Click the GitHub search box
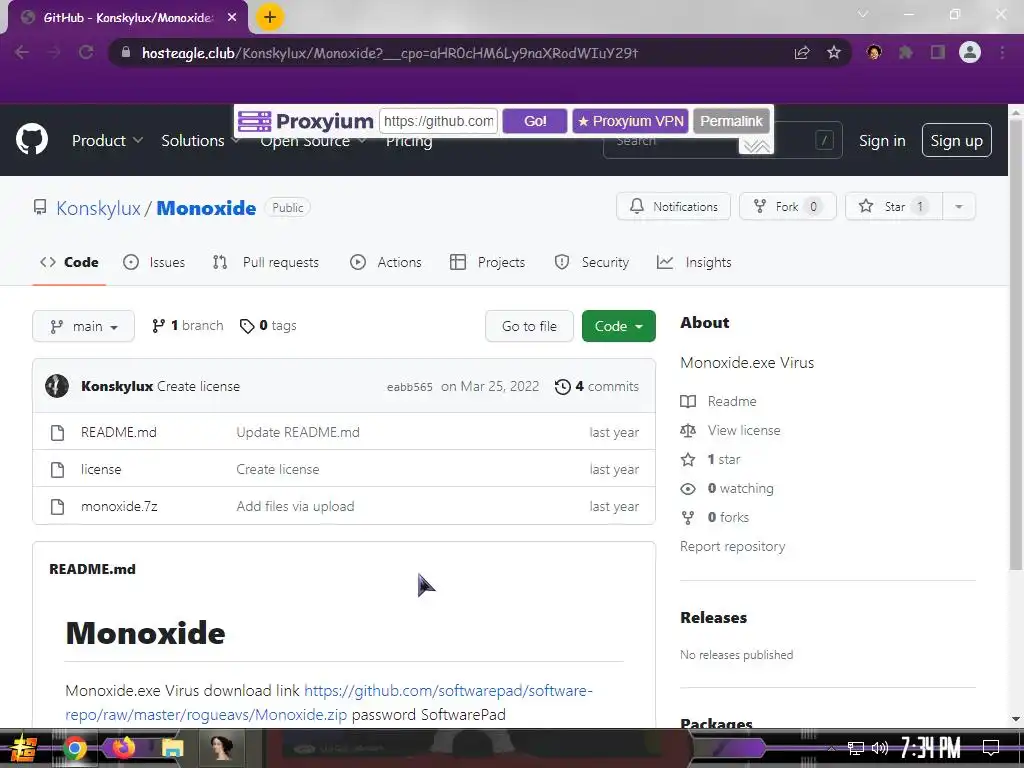1024x768 pixels. tap(722, 140)
